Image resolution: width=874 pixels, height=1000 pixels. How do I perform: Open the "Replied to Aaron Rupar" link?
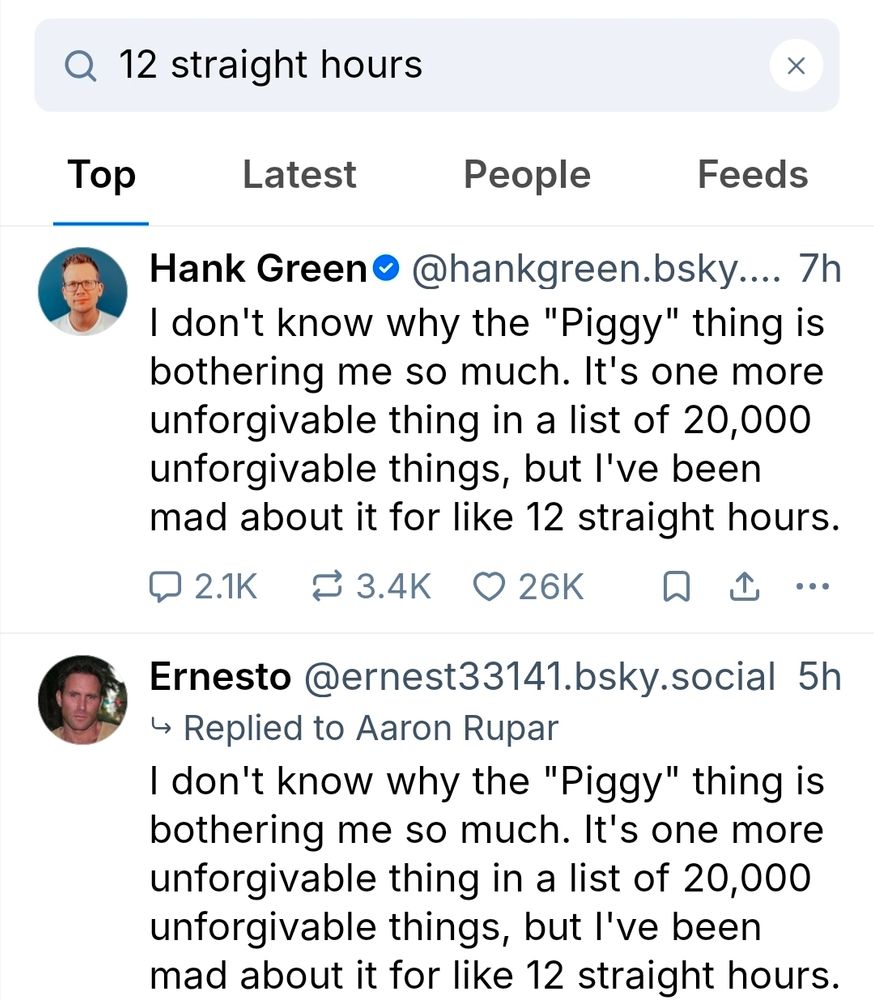[370, 728]
